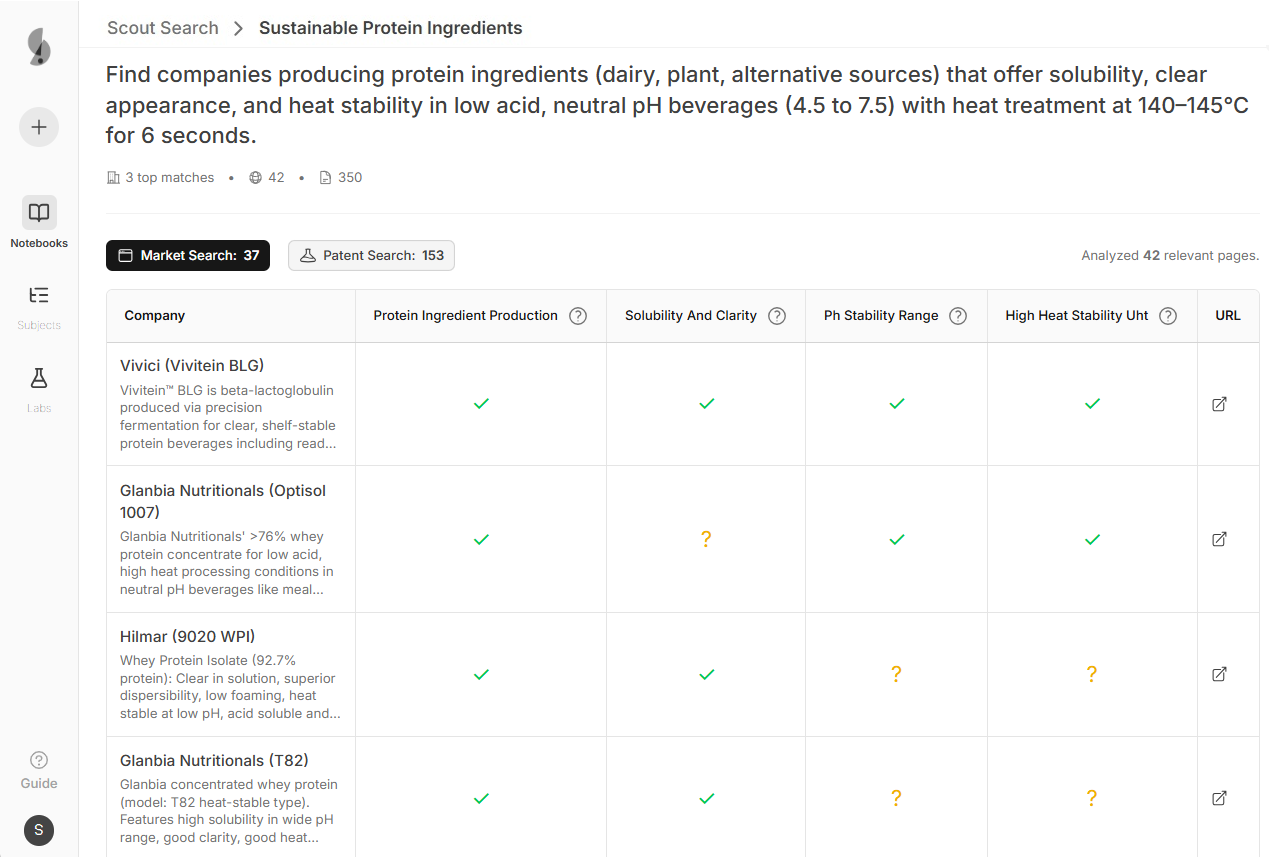
Task: Click the plus new search button
Action: 39,127
